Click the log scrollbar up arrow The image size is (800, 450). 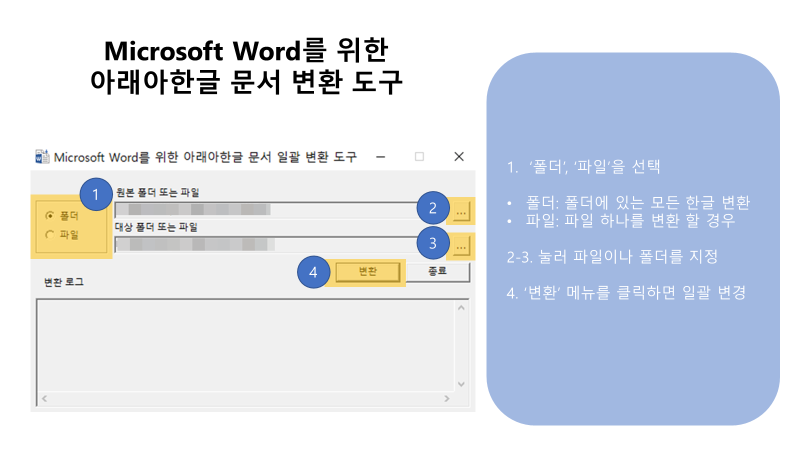click(461, 308)
